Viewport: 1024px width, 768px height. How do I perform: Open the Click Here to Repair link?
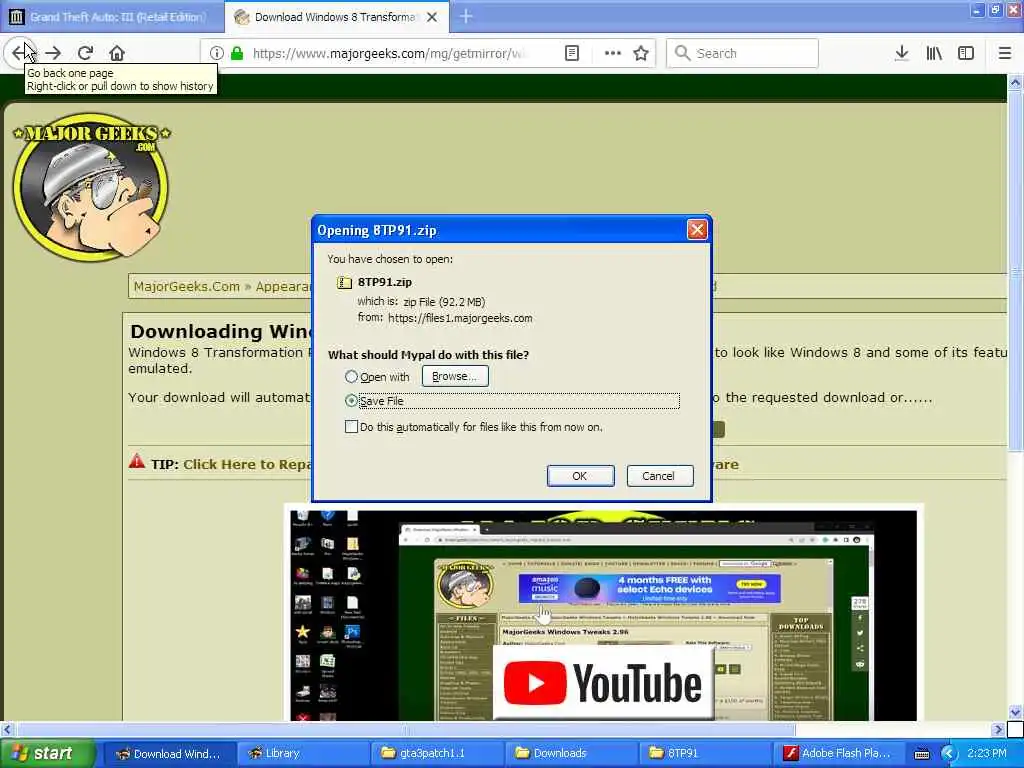[248, 464]
